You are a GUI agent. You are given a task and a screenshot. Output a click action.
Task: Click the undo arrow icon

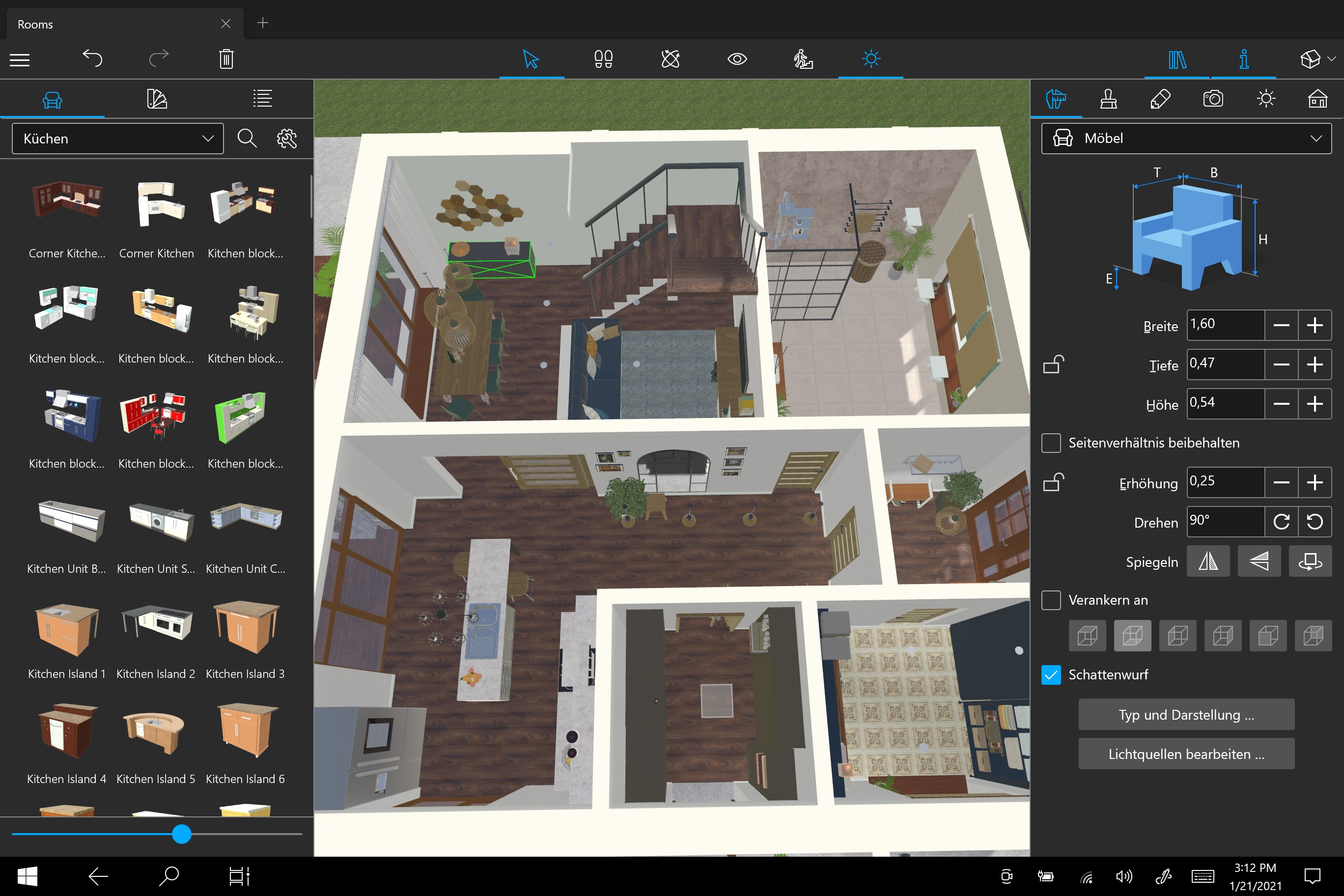(92, 58)
